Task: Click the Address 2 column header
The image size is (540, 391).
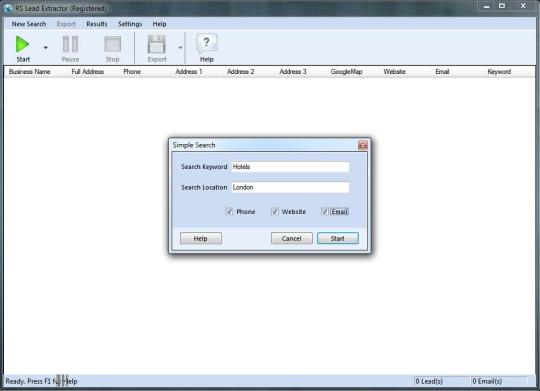Action: 240,72
